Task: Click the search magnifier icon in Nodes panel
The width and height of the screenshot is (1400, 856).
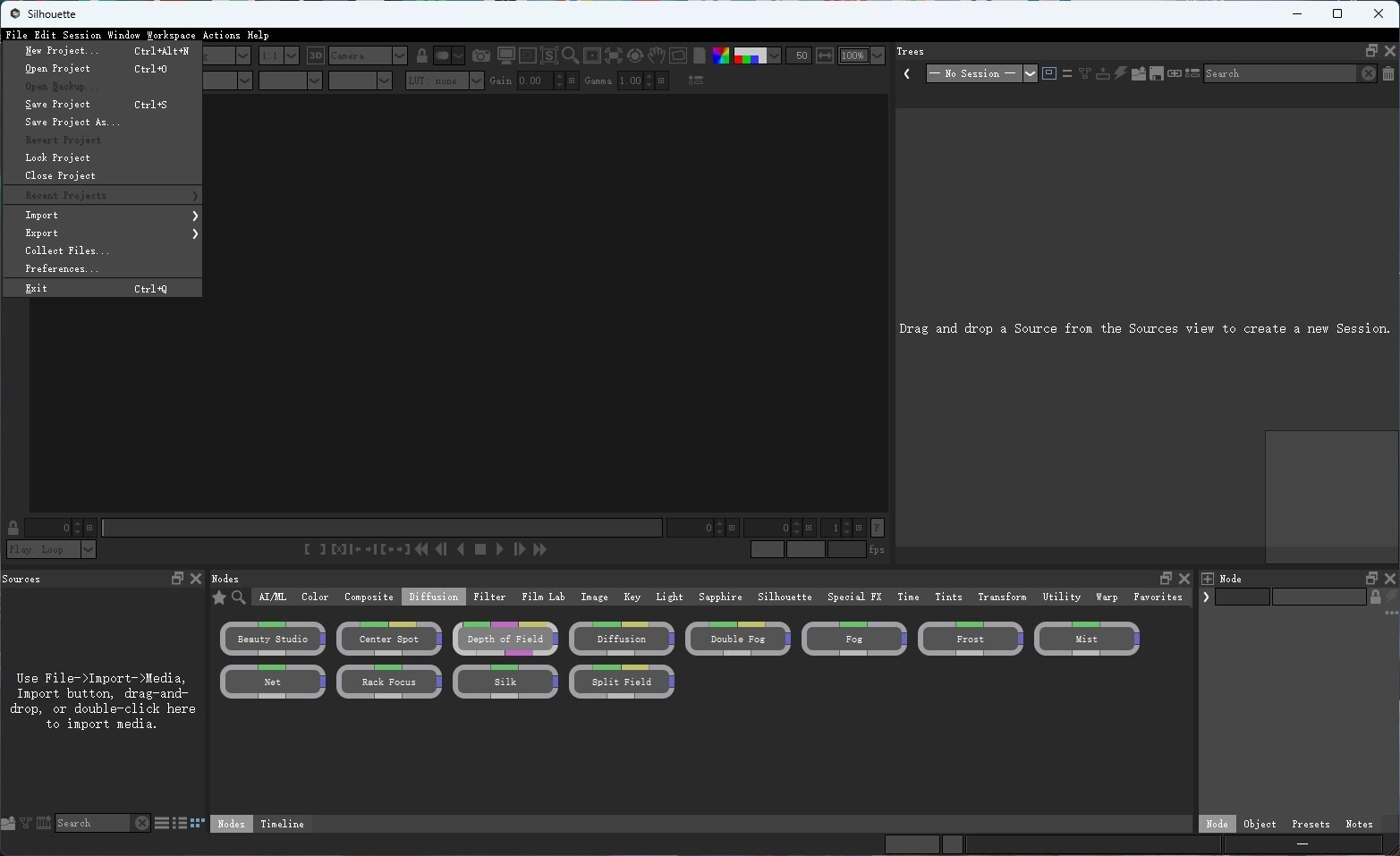Action: (239, 598)
